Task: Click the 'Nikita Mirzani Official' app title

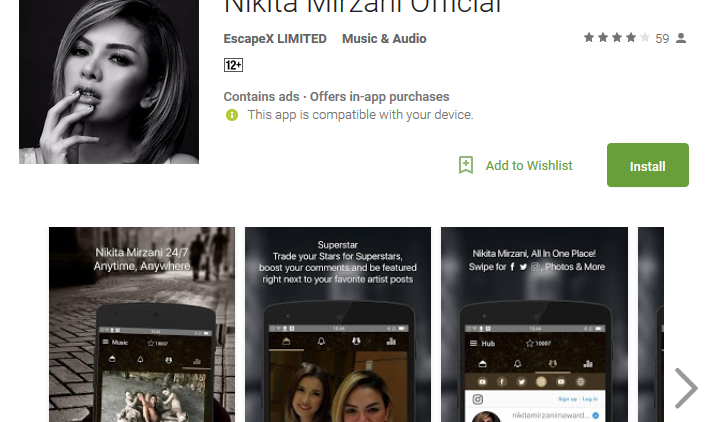Action: pos(362,6)
